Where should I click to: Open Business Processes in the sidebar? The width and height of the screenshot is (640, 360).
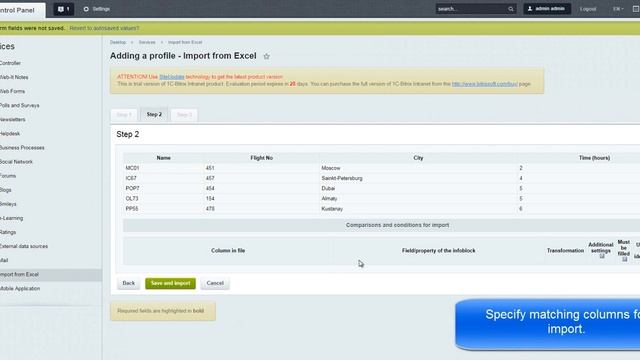coord(22,148)
